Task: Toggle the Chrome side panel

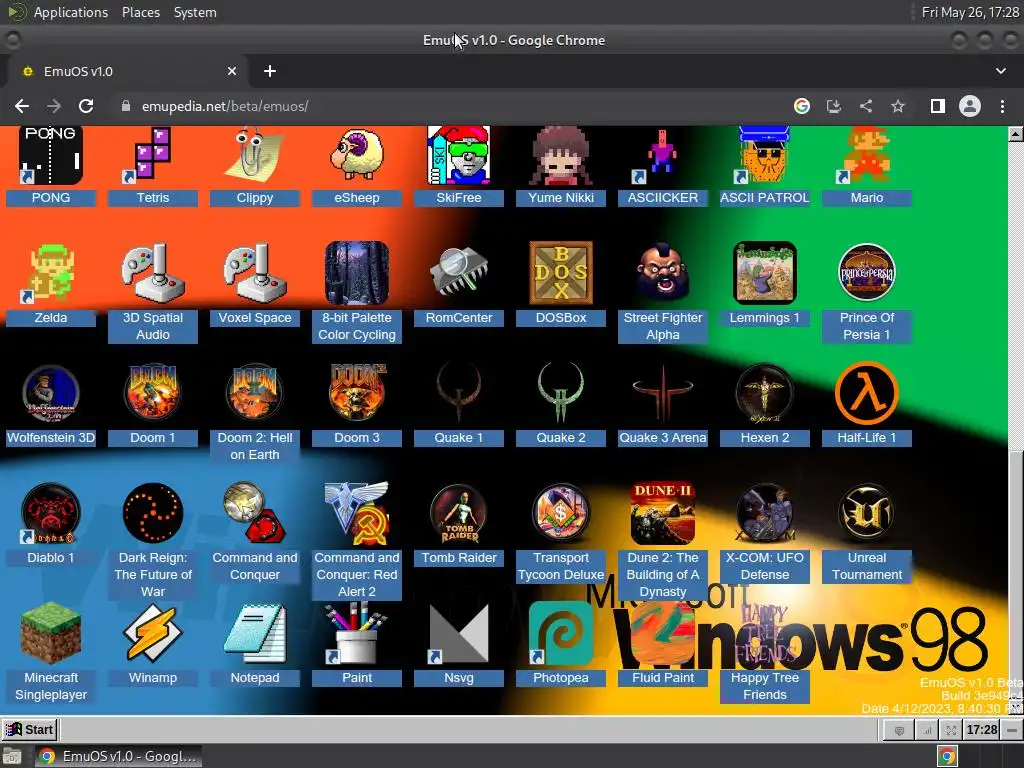Action: [938, 106]
